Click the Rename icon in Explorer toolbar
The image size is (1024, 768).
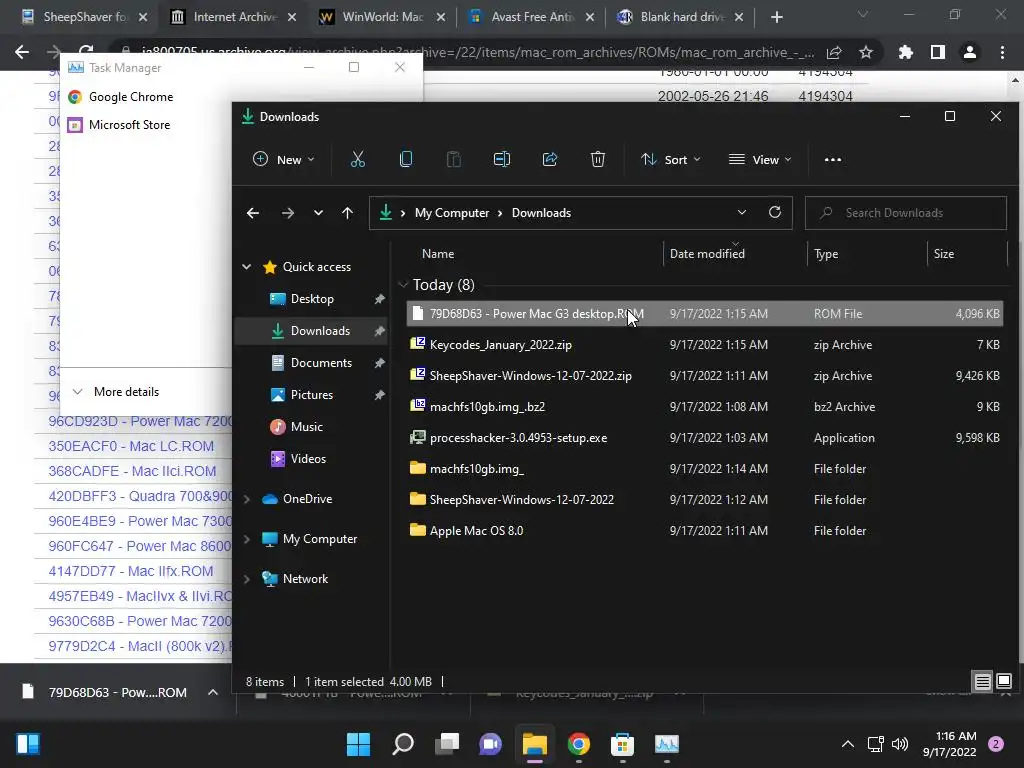tap(502, 159)
